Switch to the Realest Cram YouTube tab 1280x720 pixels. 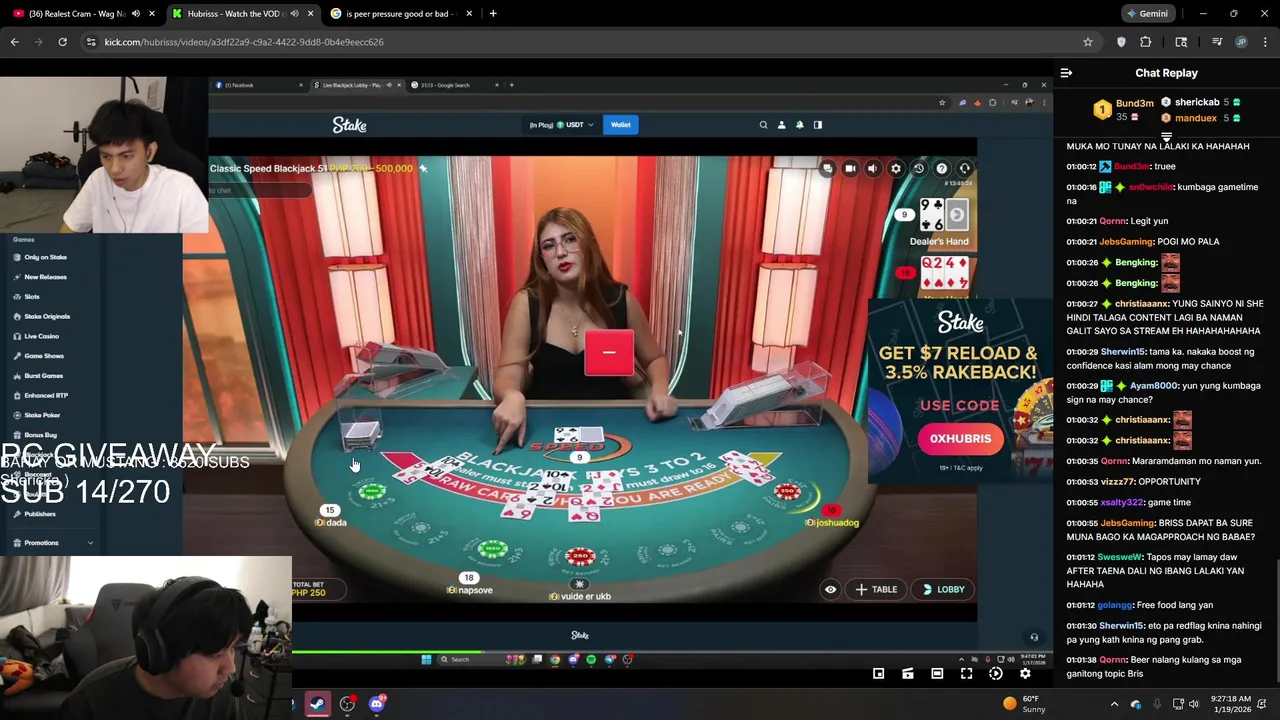[84, 14]
